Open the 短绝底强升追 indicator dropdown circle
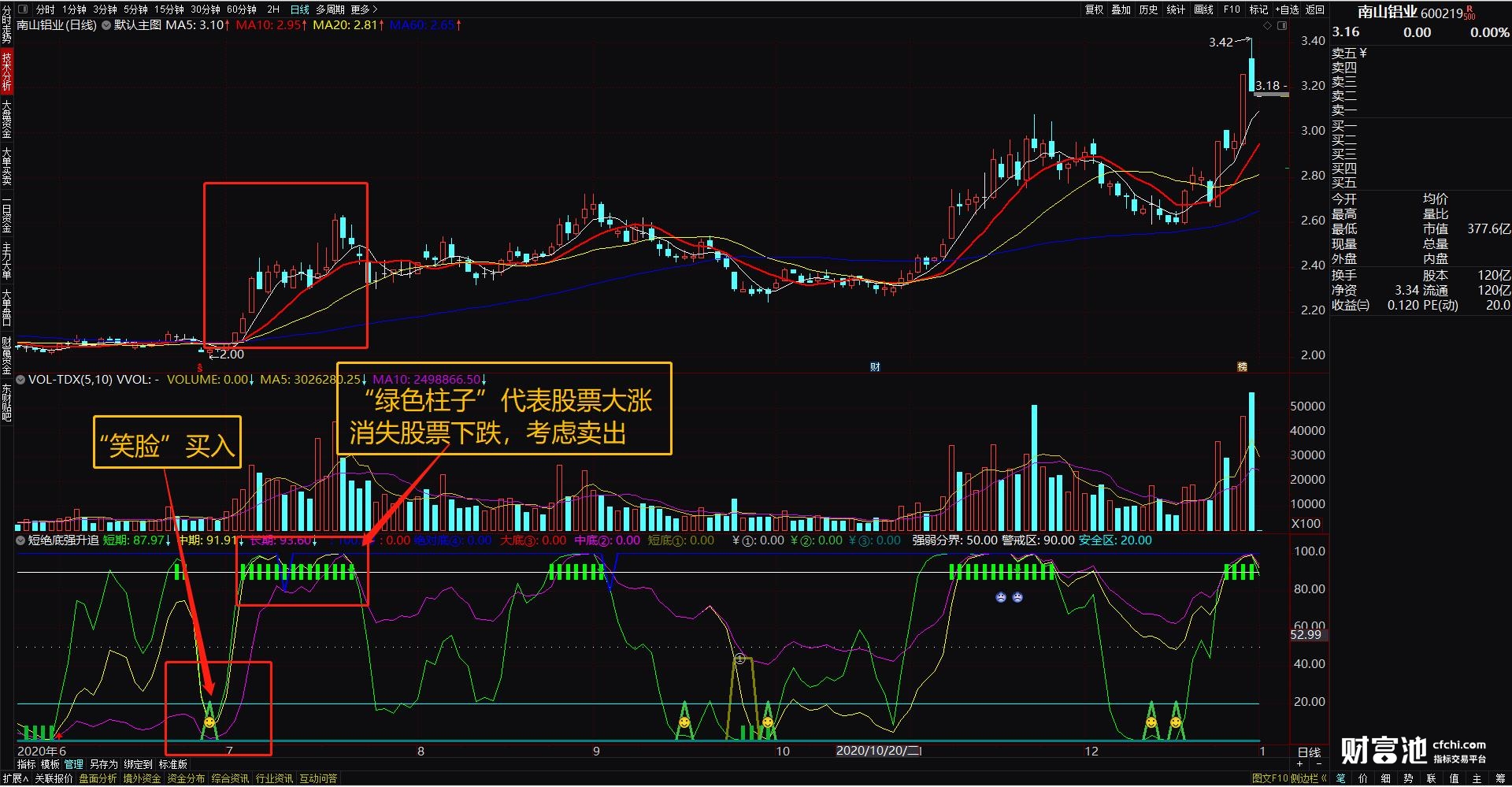 pos(20,540)
